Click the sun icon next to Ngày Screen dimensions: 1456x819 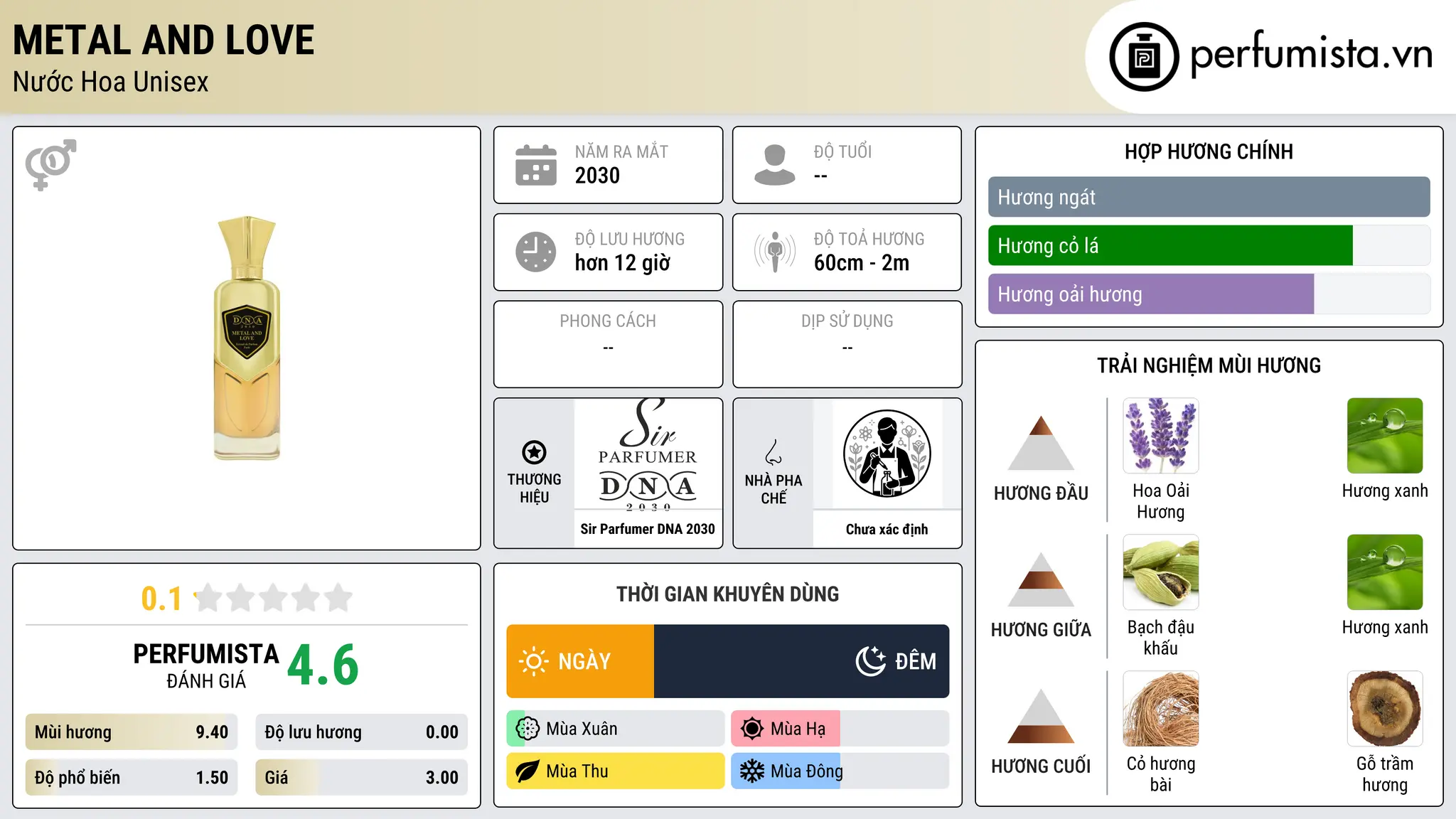[533, 661]
